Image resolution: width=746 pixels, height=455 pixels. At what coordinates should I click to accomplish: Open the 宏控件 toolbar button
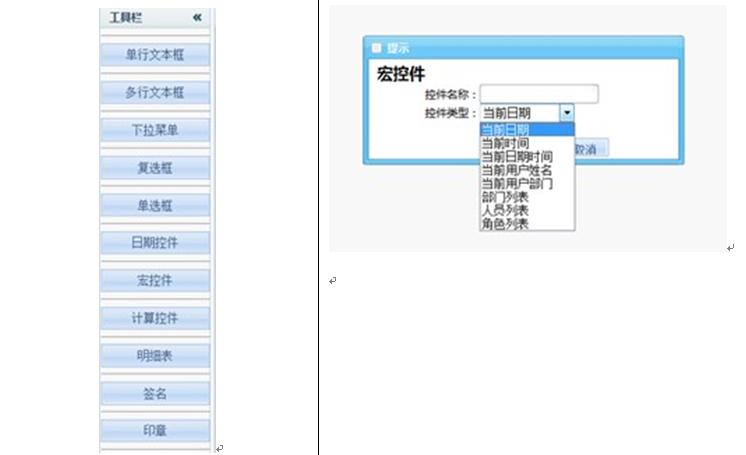[x=155, y=280]
